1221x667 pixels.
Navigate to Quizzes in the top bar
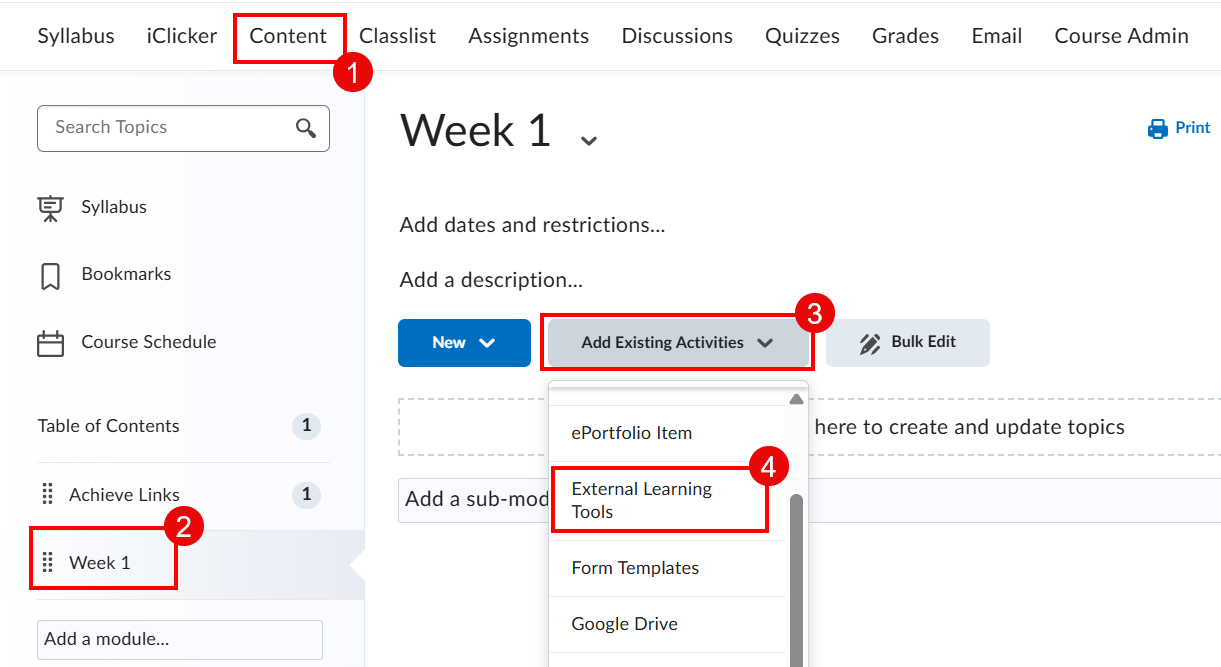[x=801, y=35]
